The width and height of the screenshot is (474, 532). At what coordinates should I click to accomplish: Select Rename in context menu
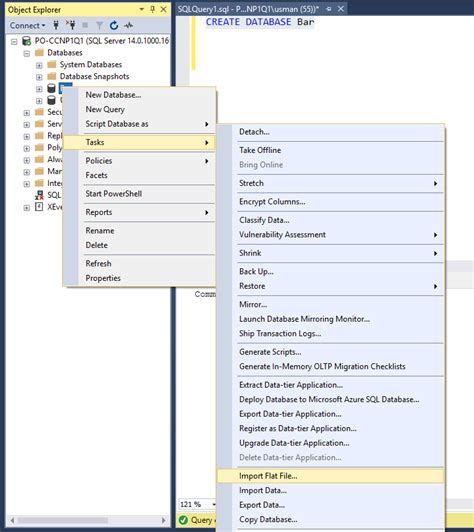139,231
